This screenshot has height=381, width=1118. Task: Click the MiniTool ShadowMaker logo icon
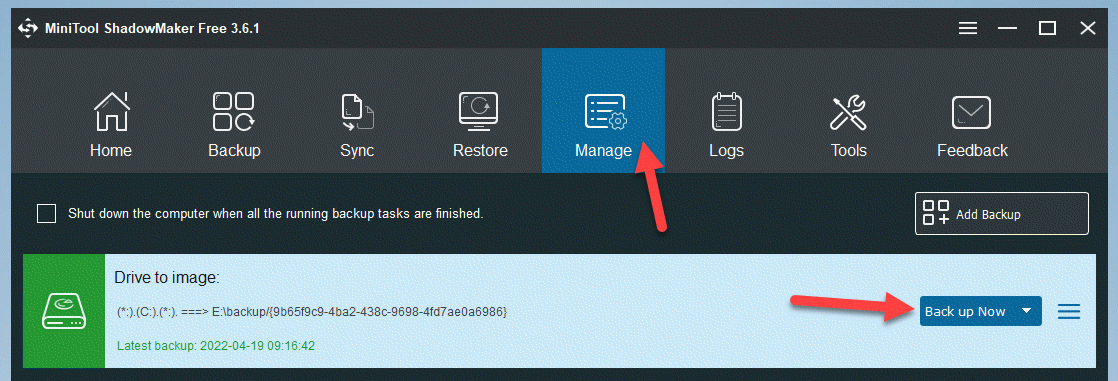pyautogui.click(x=28, y=29)
